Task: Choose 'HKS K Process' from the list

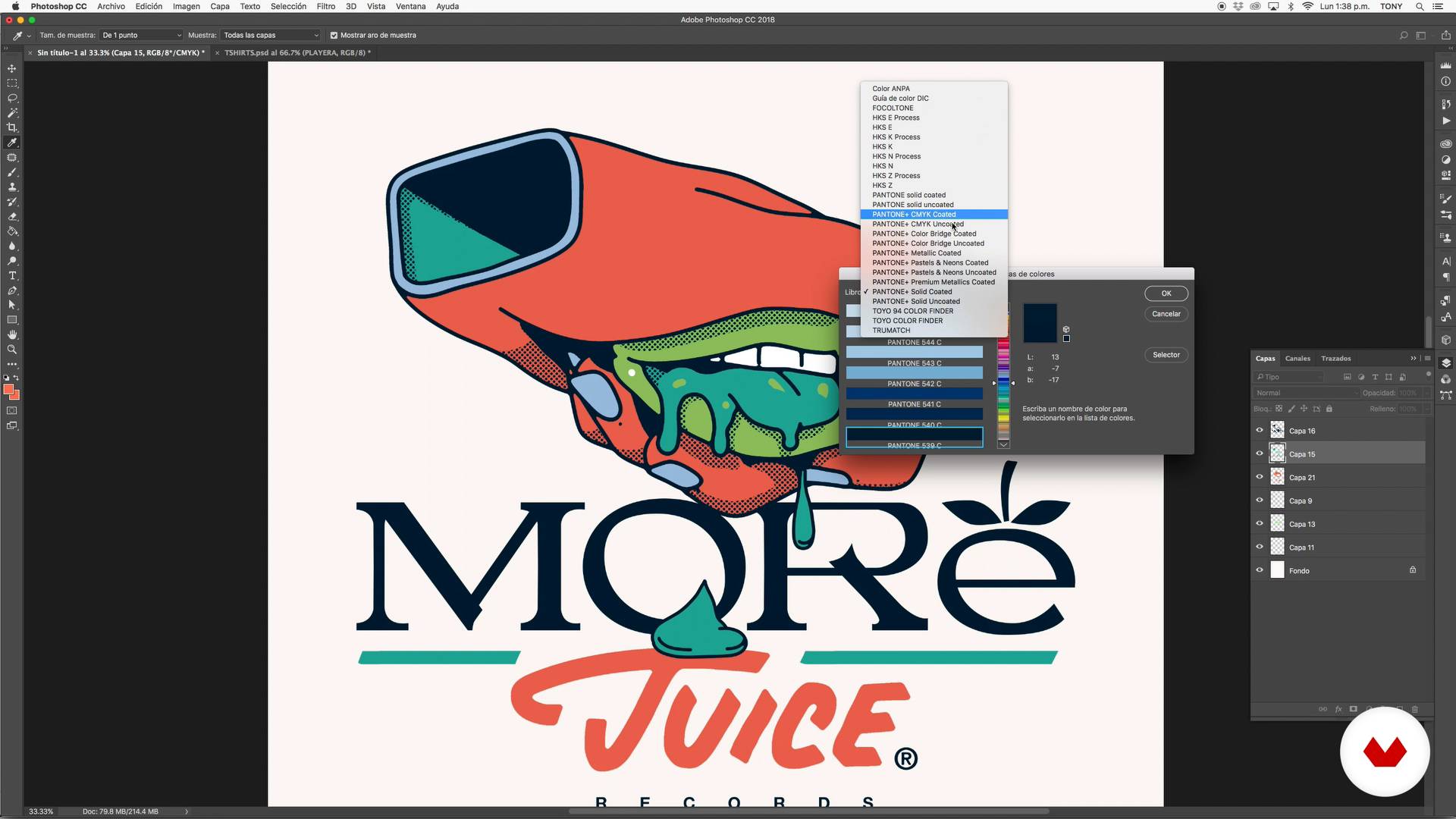Action: [x=934, y=137]
